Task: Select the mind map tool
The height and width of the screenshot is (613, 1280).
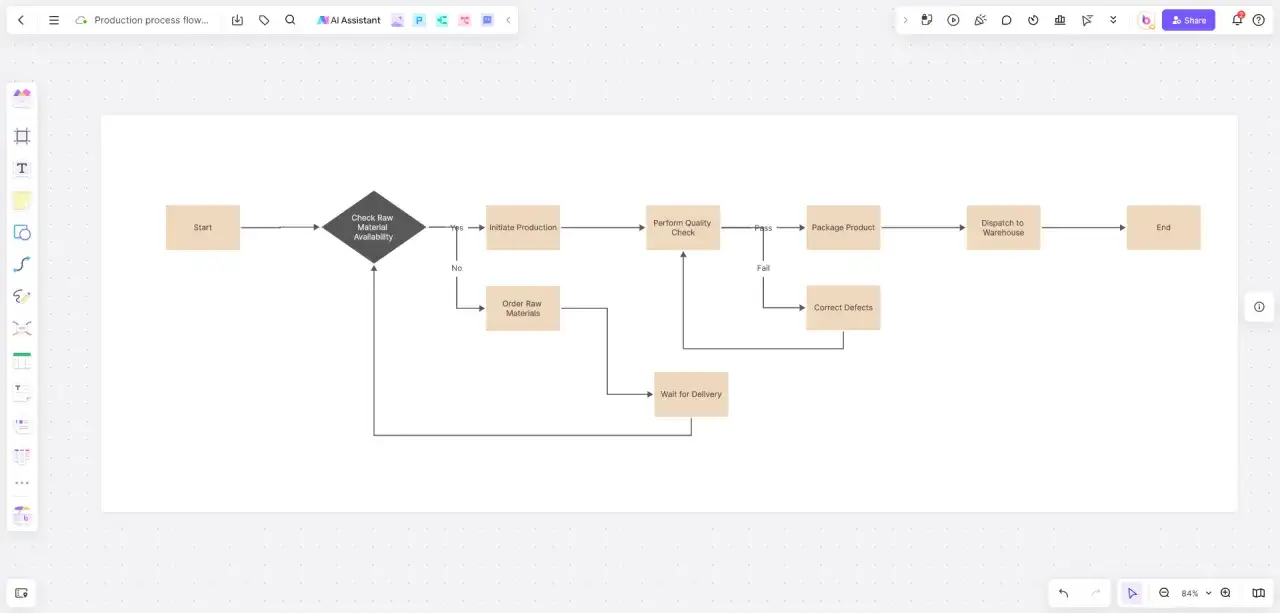Action: 22,328
